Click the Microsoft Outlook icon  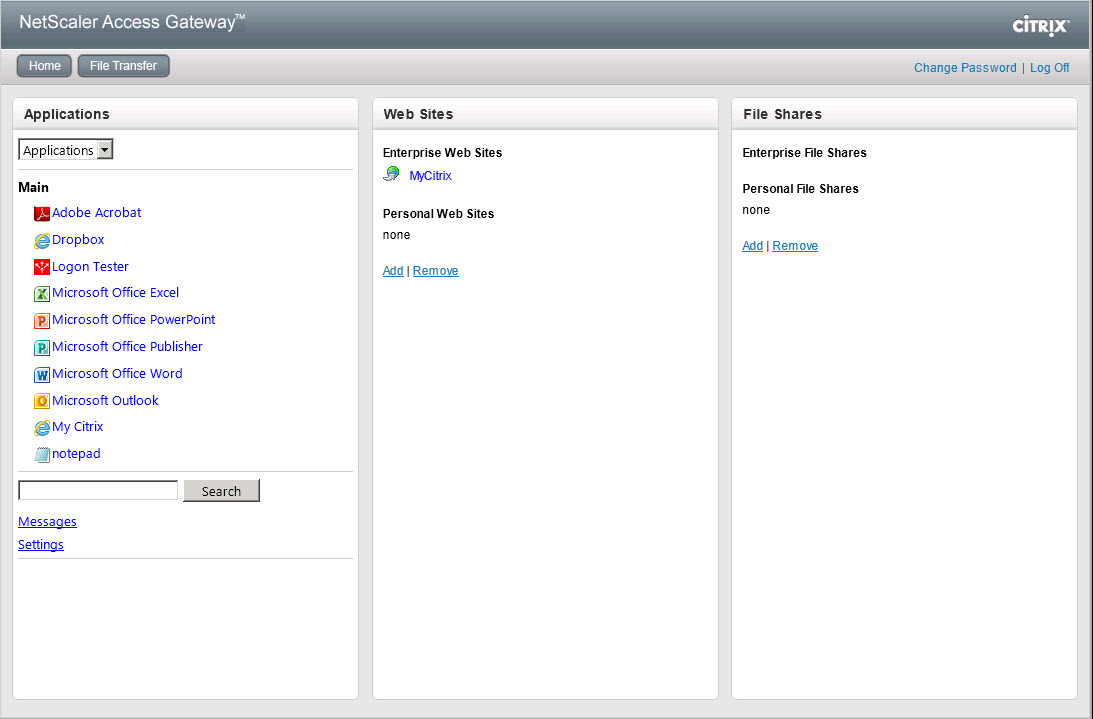tap(42, 401)
